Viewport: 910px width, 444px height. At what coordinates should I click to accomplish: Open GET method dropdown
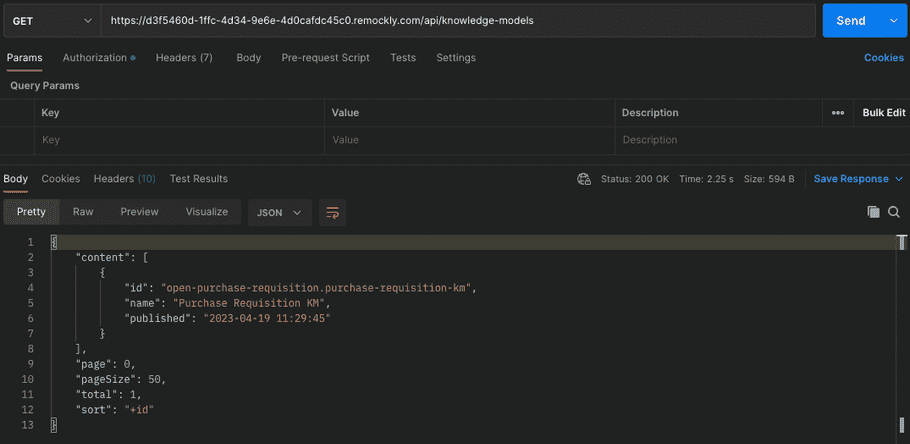(x=50, y=21)
